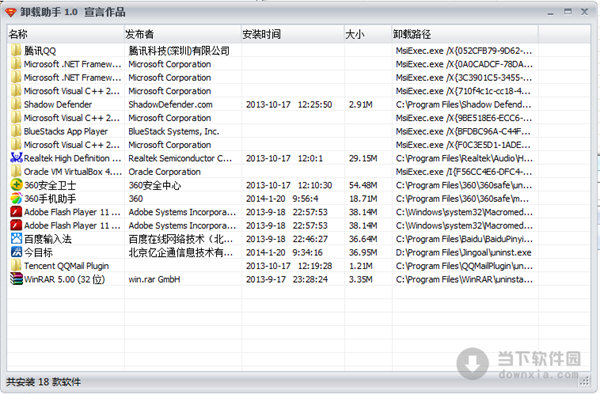
Task: Click size value 54.48M
Action: (363, 185)
